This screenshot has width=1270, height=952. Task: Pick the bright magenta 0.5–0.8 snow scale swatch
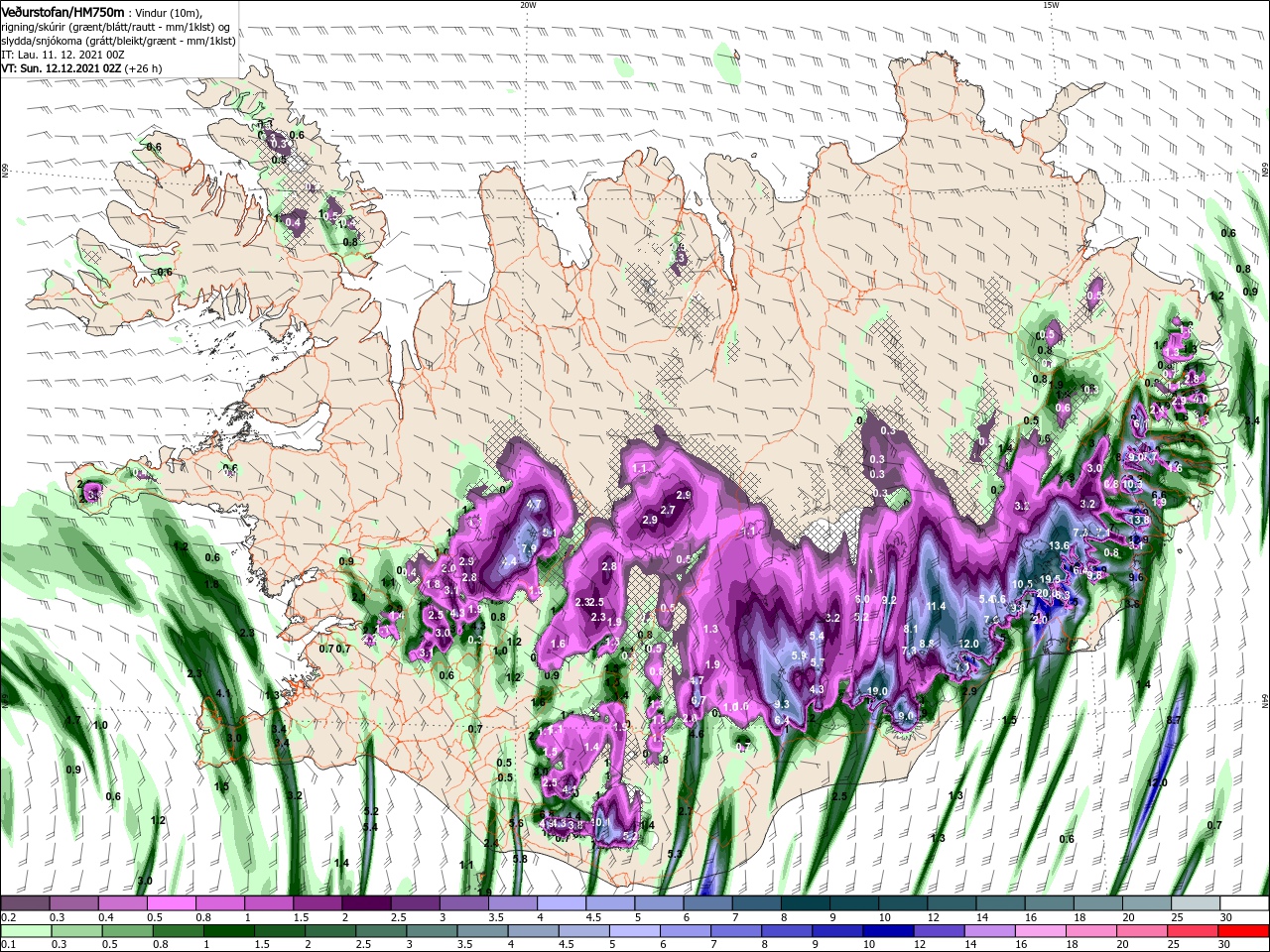(x=171, y=902)
